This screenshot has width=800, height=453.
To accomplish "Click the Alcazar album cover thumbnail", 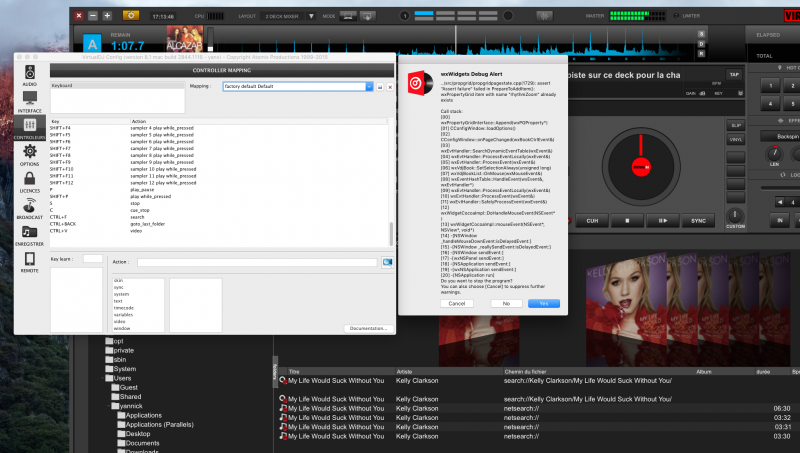I will tap(184, 39).
